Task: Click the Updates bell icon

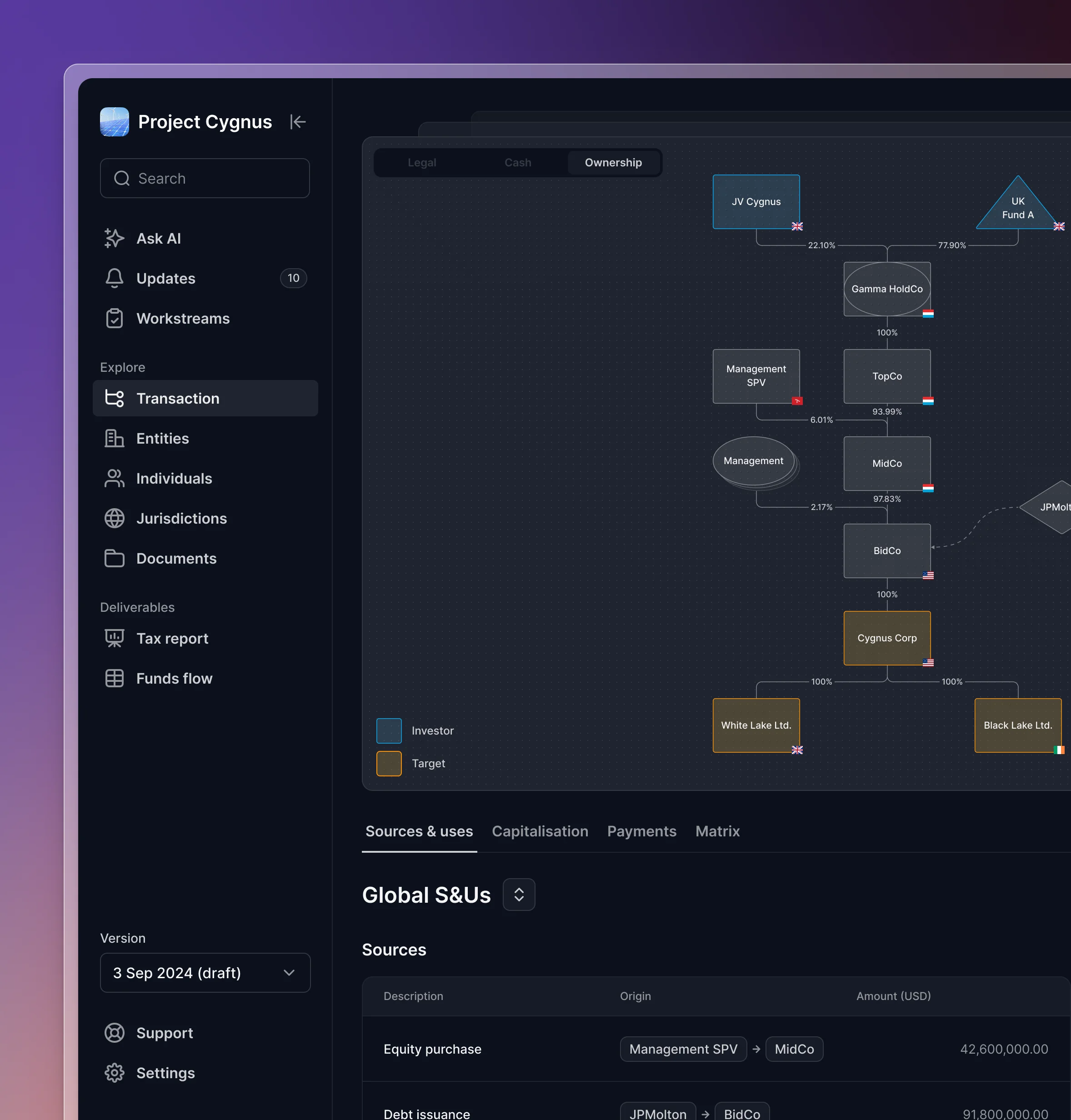Action: [x=114, y=279]
